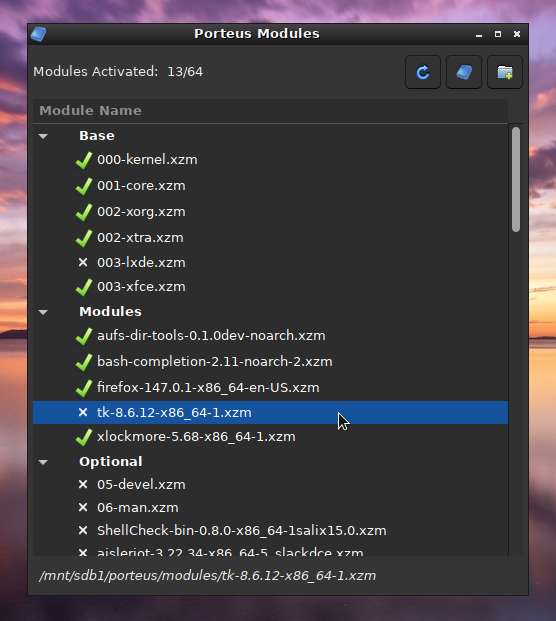Click the X mark beside ShellCheck-bin module
Image resolution: width=556 pixels, height=621 pixels.
83,530
